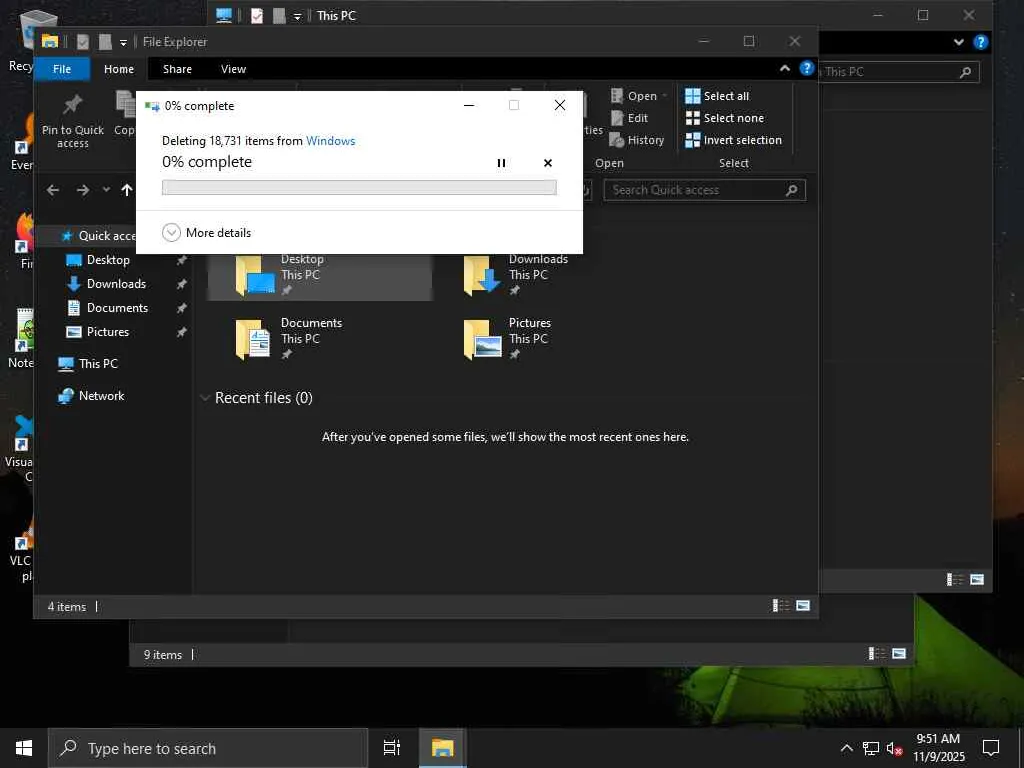Pin to Quick access button
Image resolution: width=1024 pixels, height=768 pixels.
coord(72,121)
